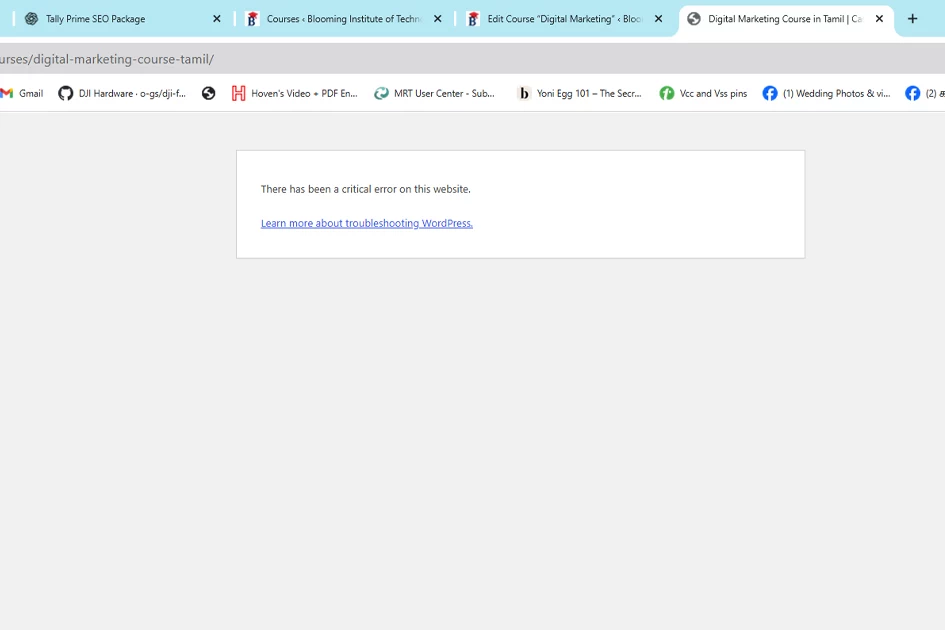
Task: Click the red H icon of Hoven's bookmark
Action: coord(239,93)
